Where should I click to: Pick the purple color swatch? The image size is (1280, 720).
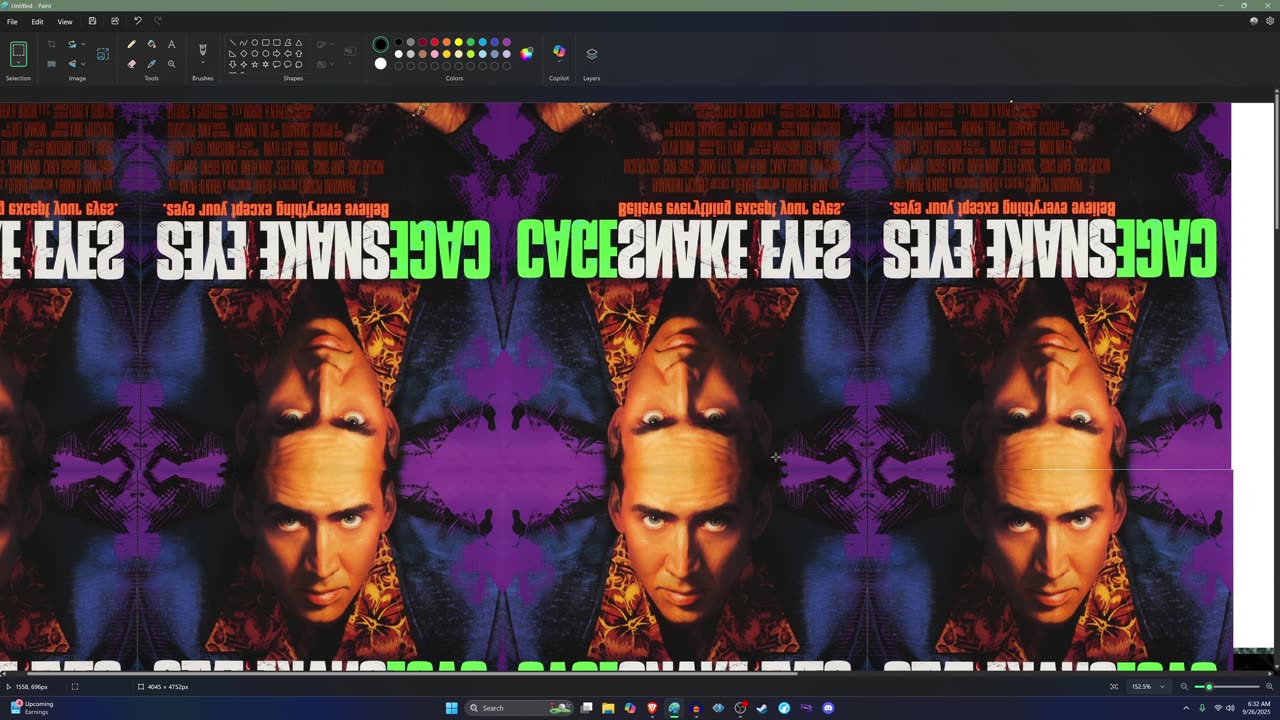[x=506, y=42]
